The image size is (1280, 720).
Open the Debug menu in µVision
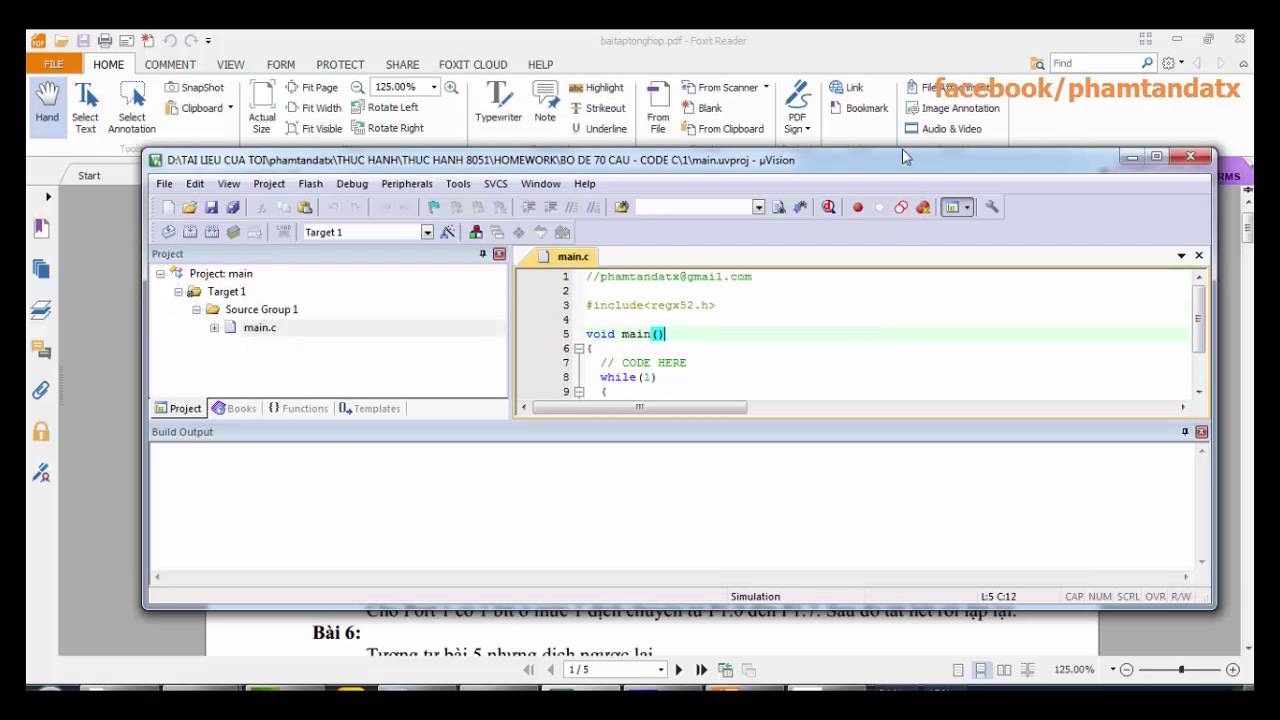(x=352, y=184)
